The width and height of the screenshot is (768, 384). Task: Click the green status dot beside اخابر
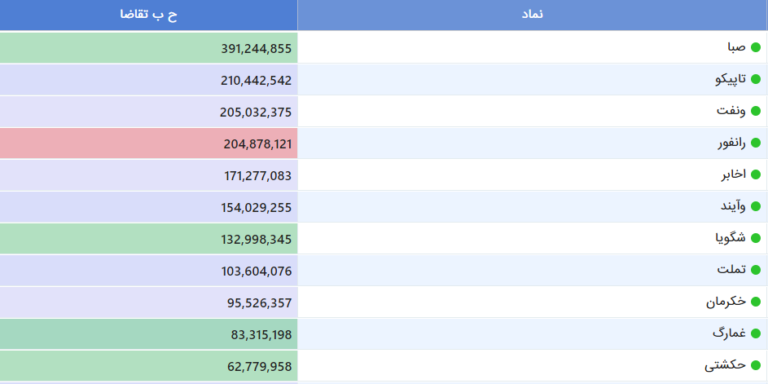[x=756, y=175]
